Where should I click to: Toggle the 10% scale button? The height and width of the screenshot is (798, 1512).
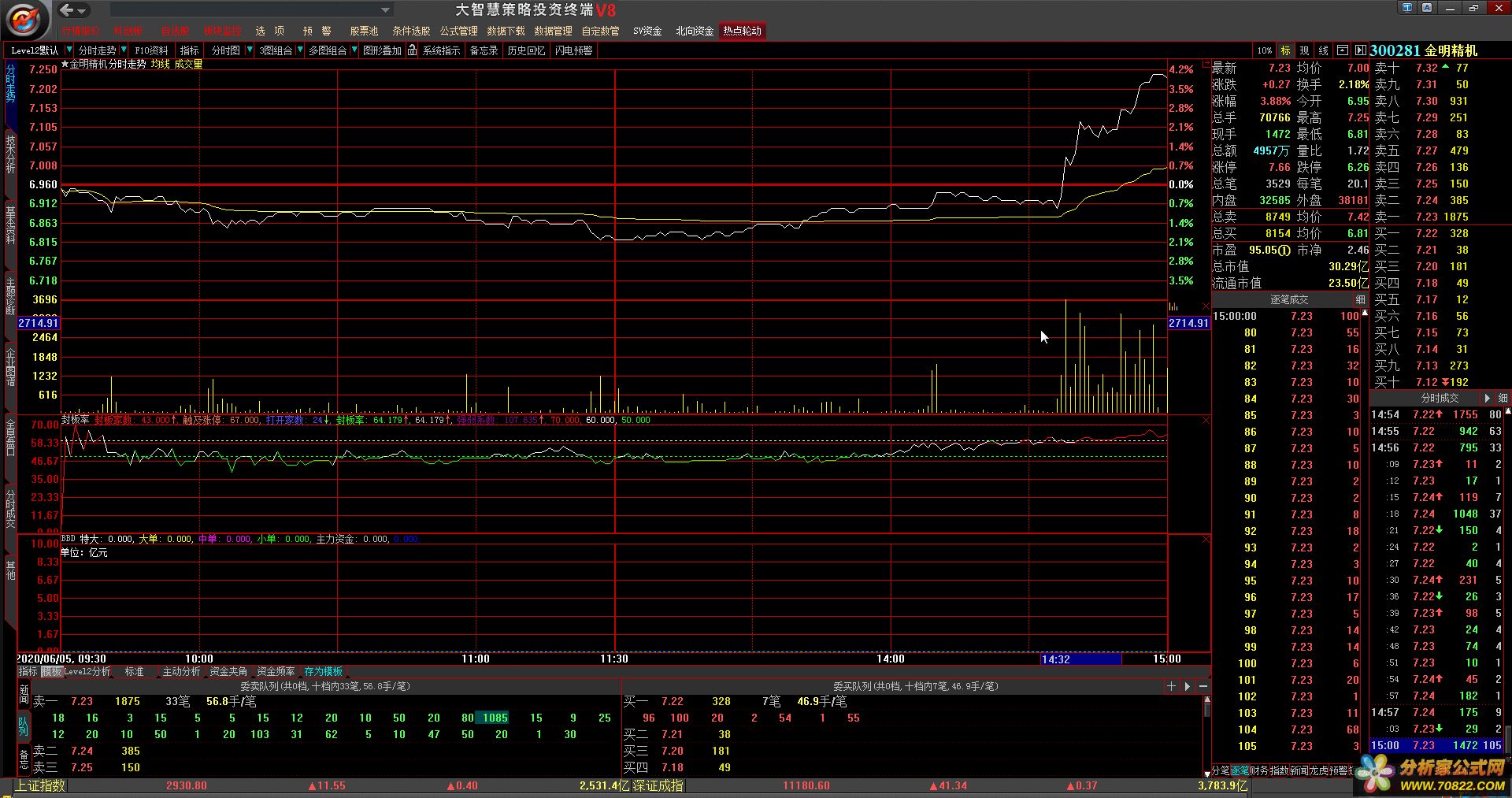coord(1265,50)
